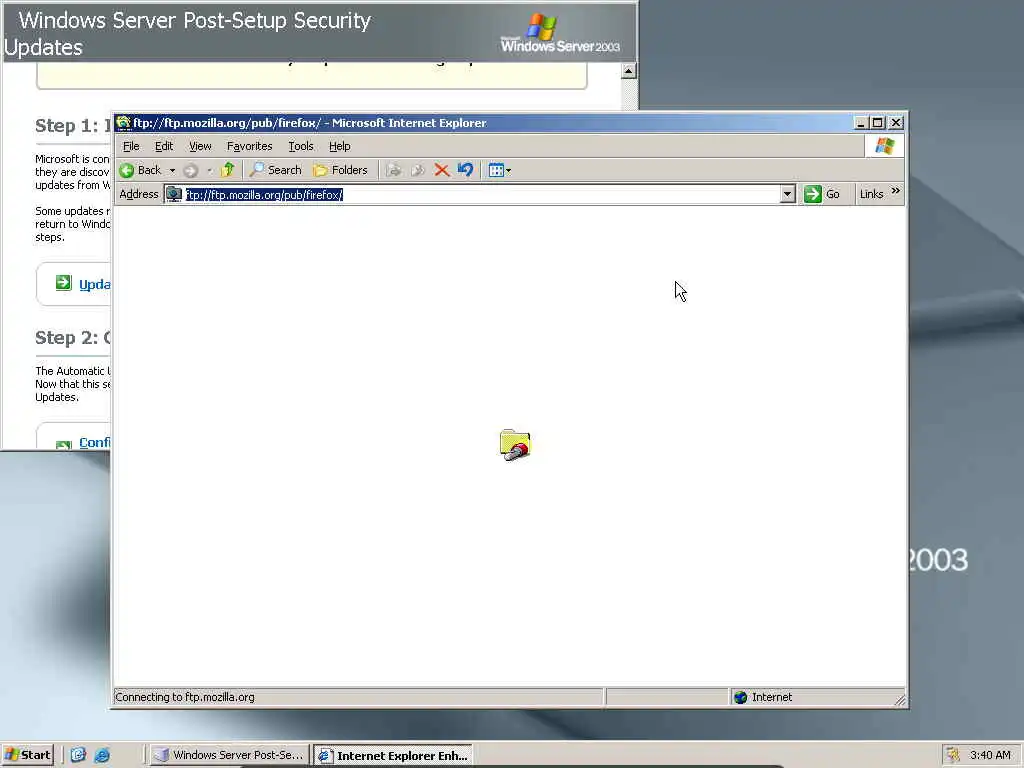Image resolution: width=1024 pixels, height=768 pixels.
Task: Click the red Delete X icon
Action: point(441,170)
